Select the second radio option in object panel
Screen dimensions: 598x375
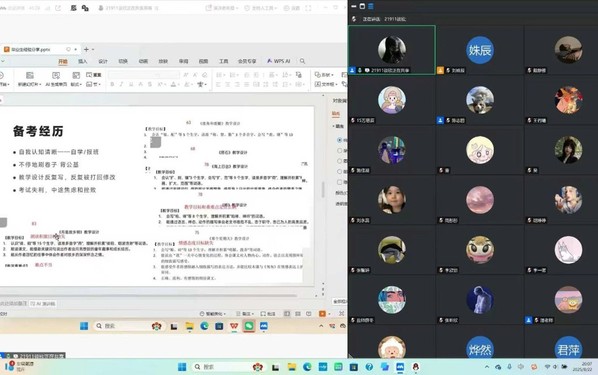pos(339,151)
